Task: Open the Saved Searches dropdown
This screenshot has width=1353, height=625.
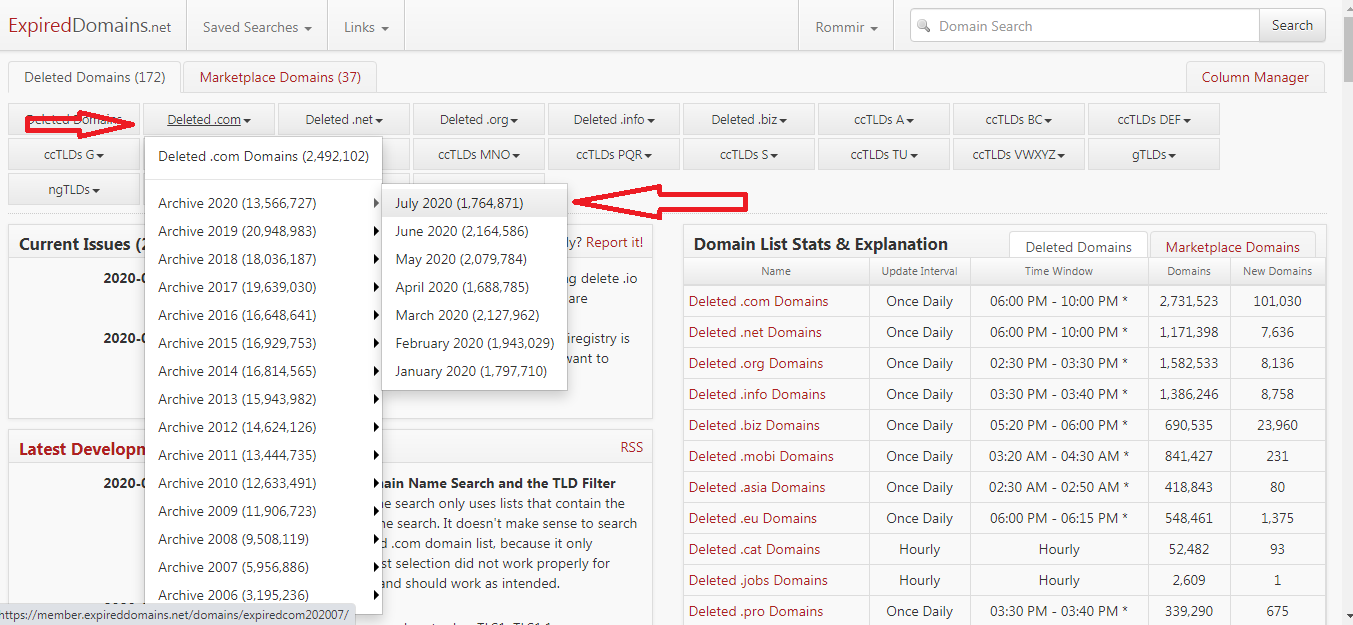Action: pos(257,27)
